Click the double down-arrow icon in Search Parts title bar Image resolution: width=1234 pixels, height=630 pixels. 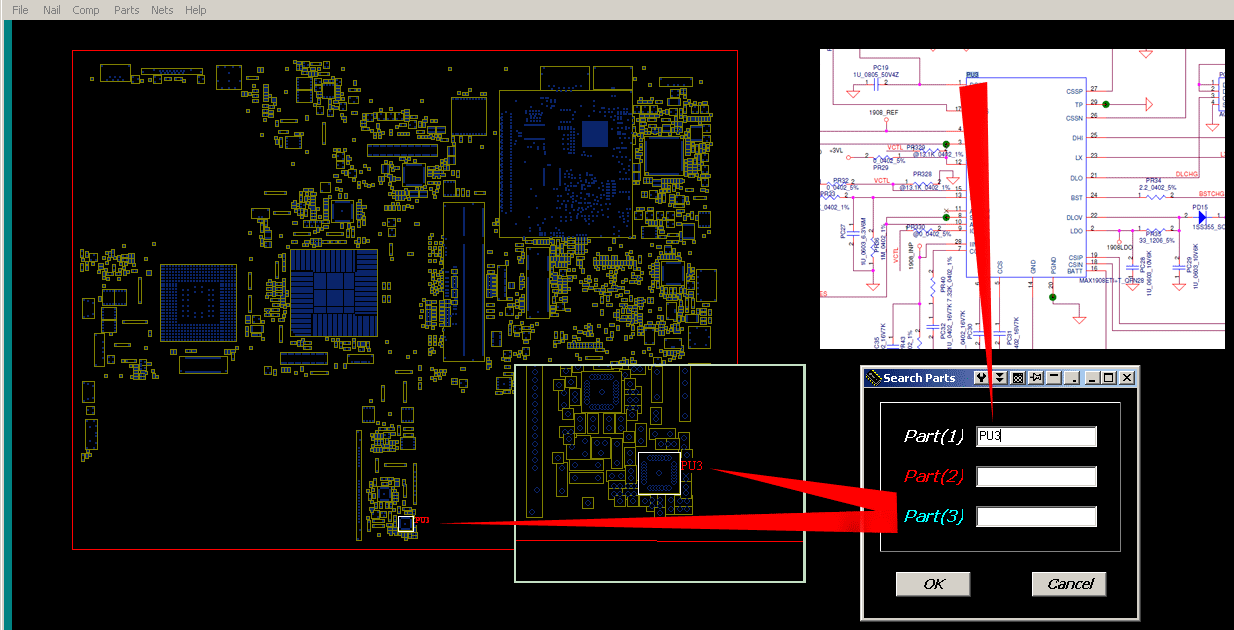[999, 378]
